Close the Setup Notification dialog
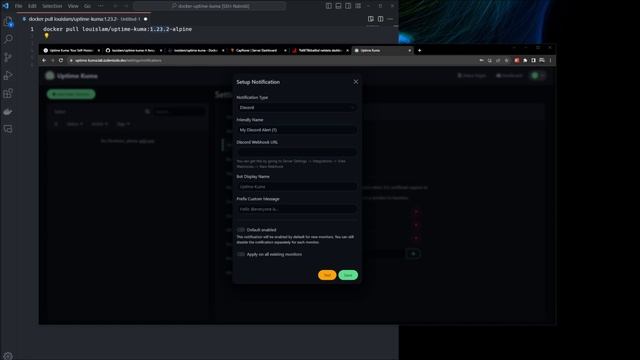The width and height of the screenshot is (640, 360). (x=356, y=82)
